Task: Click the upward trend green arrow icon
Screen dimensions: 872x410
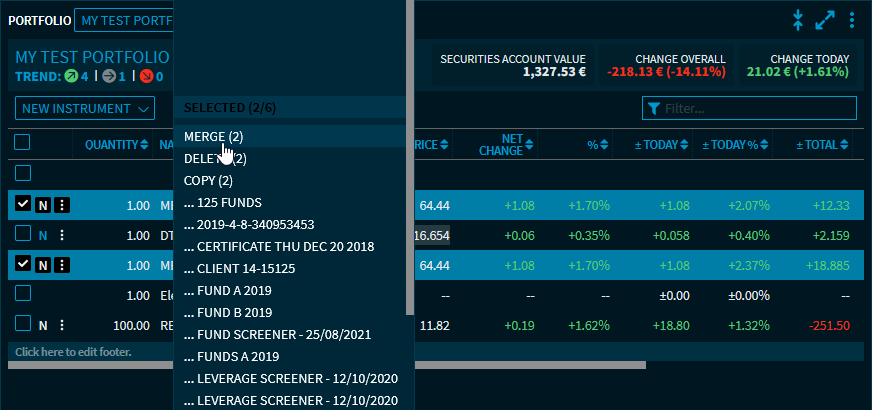Action: 72,77
